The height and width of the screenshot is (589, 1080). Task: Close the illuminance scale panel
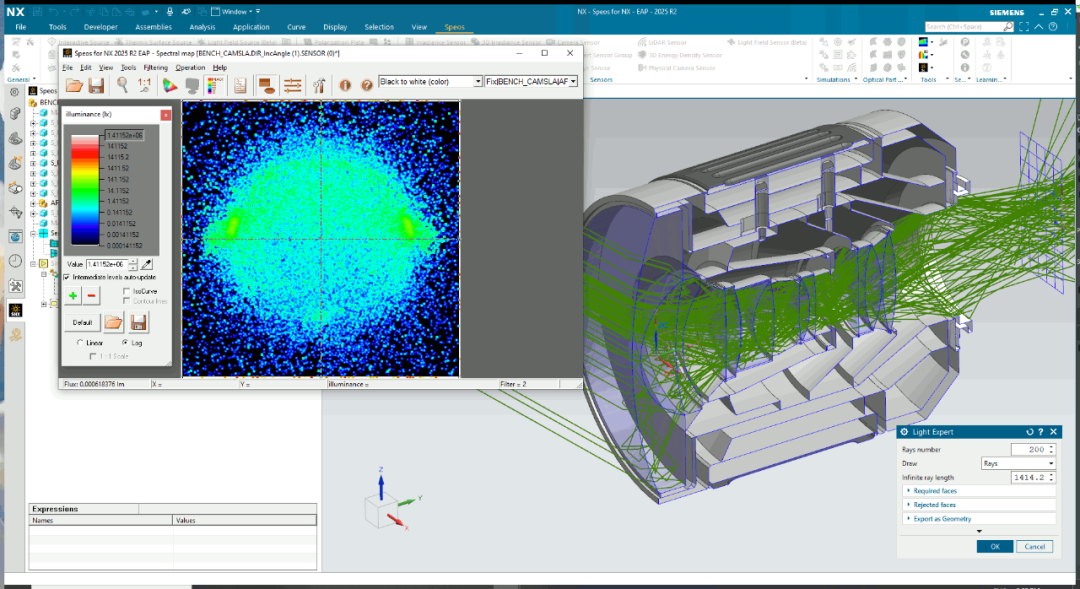click(165, 114)
